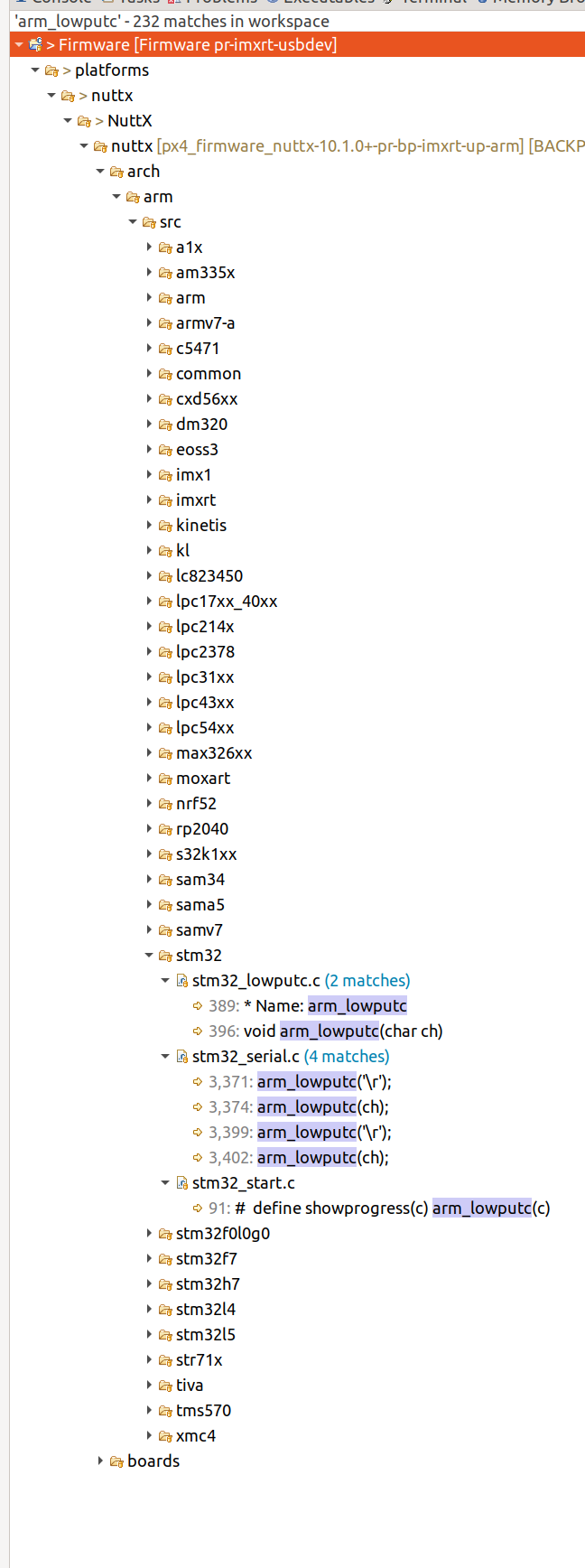Click the a1x folder icon
Viewport: 585px width, 1568px height.
click(x=165, y=247)
